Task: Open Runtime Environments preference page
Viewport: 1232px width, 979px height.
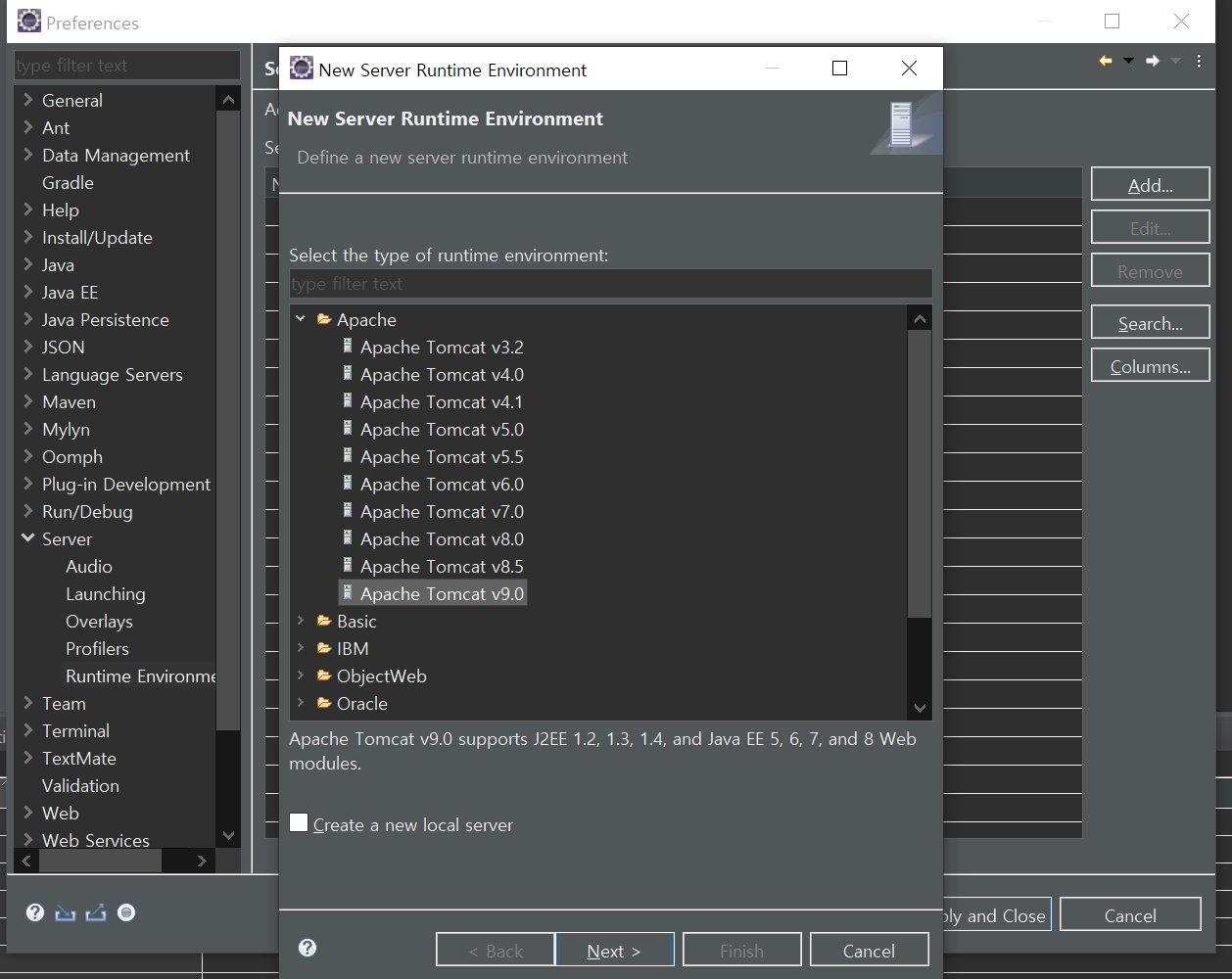Action: click(x=140, y=676)
